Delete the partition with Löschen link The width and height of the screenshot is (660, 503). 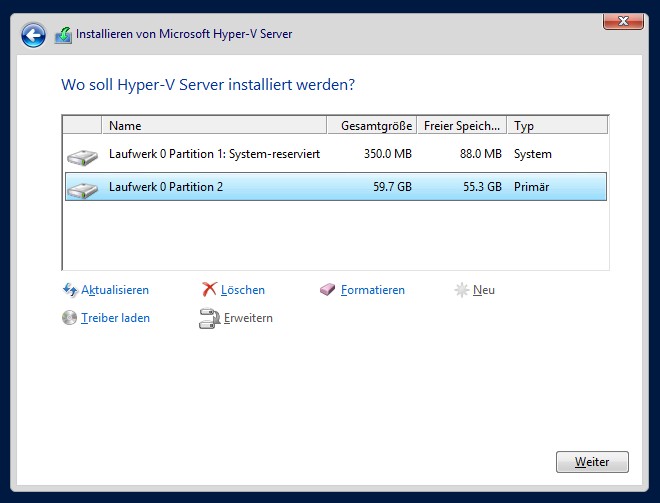click(x=242, y=290)
